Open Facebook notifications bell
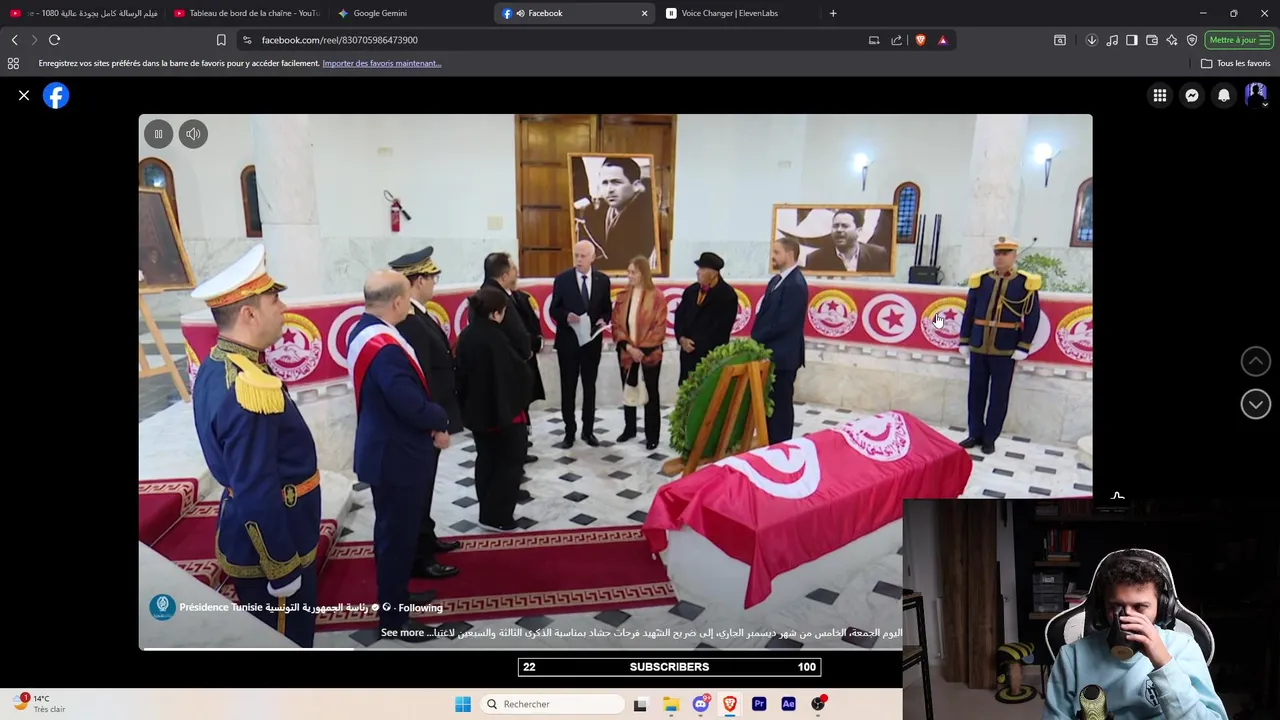This screenshot has width=1280, height=720. coord(1224,96)
